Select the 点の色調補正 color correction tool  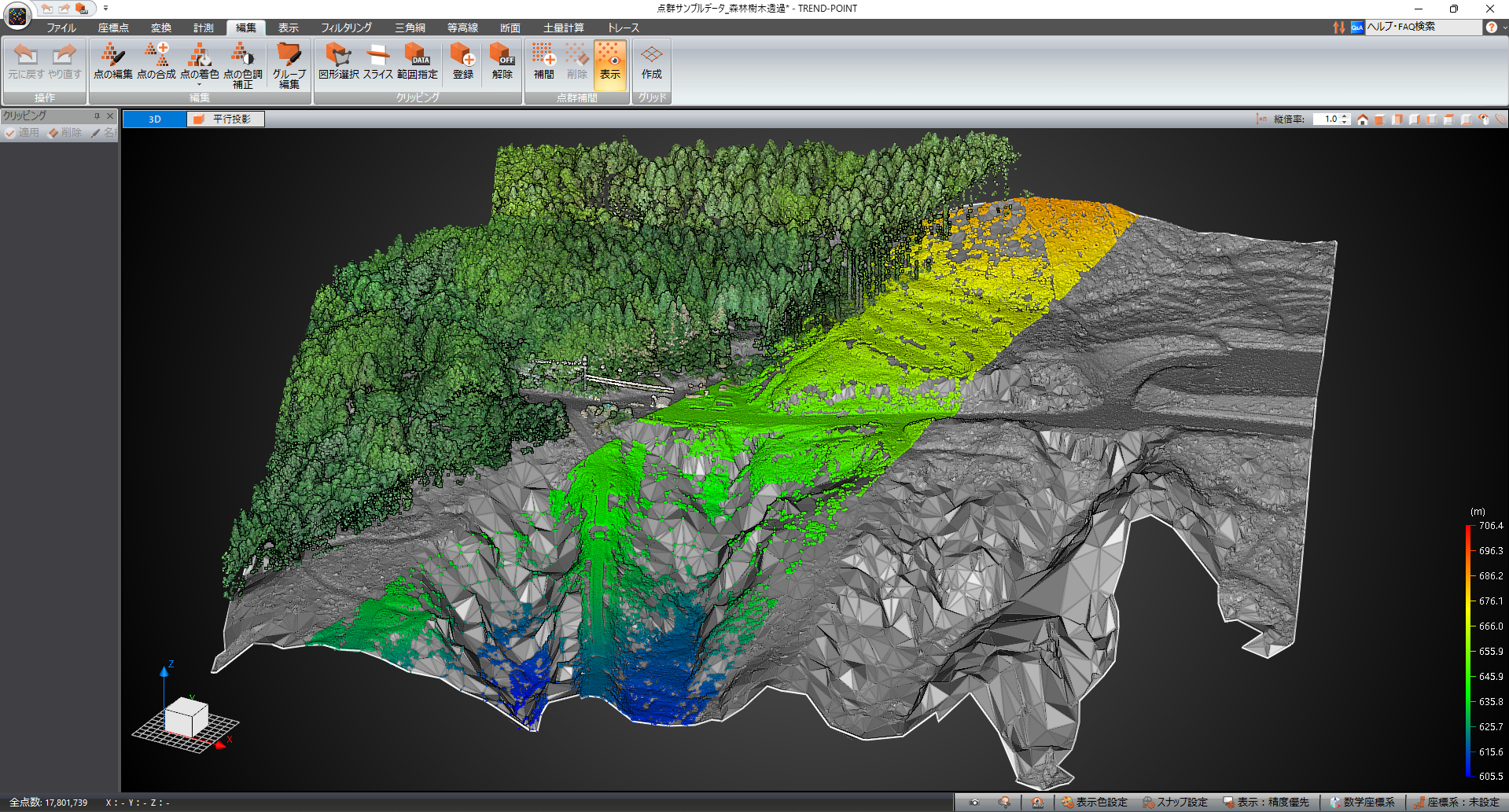[242, 65]
